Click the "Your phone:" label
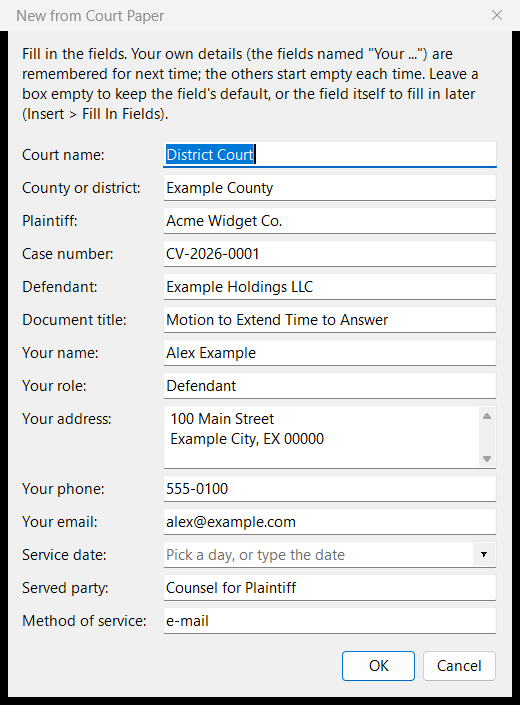 (63, 489)
